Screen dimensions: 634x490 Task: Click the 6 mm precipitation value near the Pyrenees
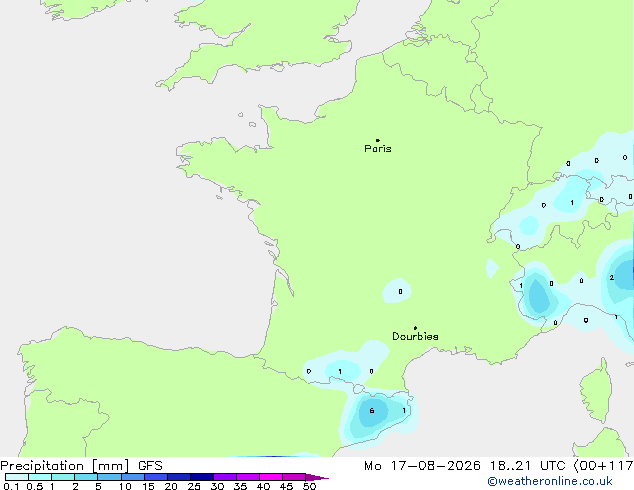point(372,411)
